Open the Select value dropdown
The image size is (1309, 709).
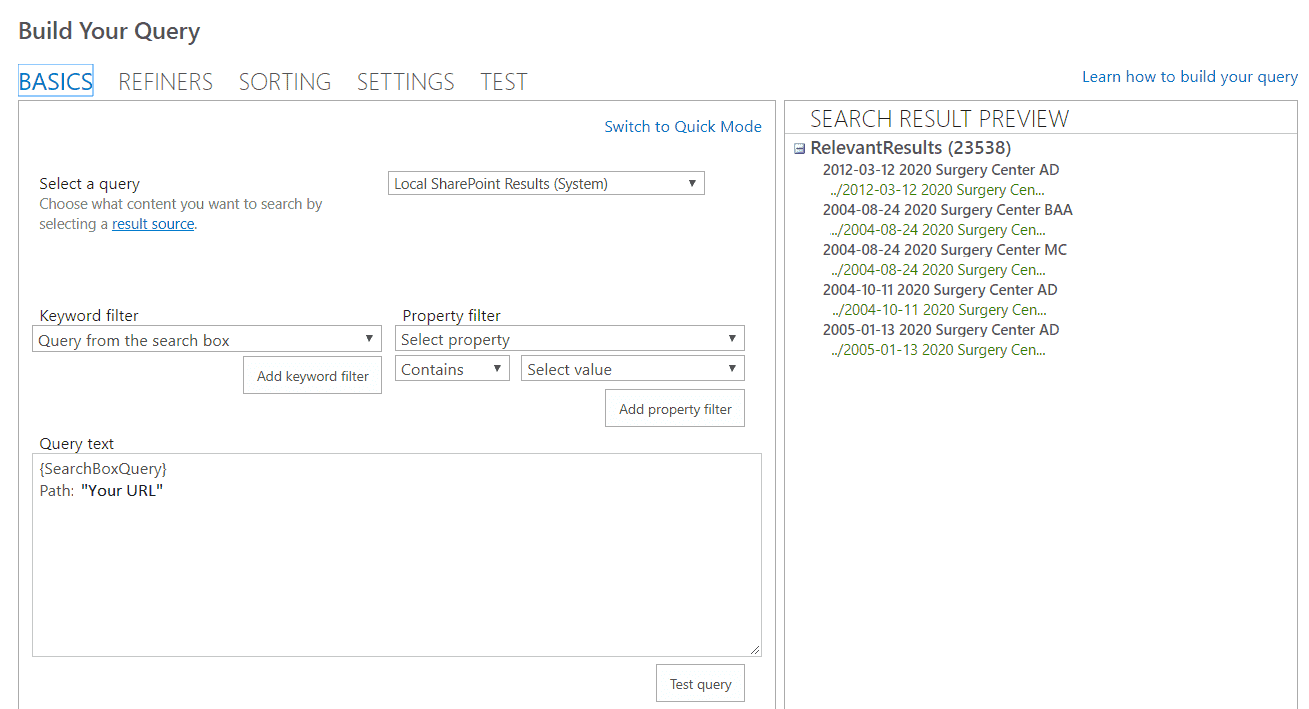pyautogui.click(x=633, y=369)
